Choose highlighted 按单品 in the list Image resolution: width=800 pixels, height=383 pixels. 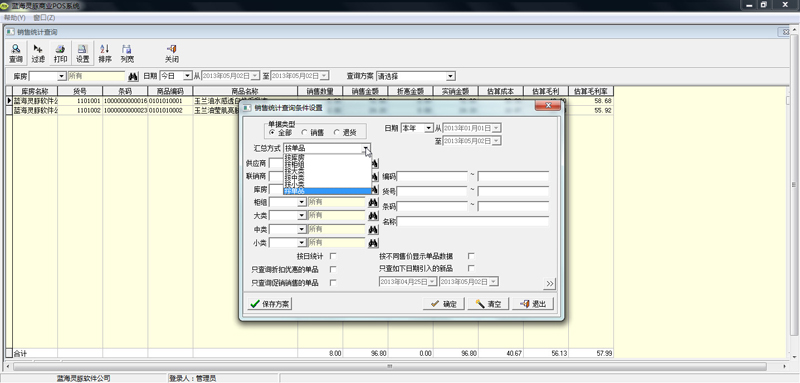[327, 191]
